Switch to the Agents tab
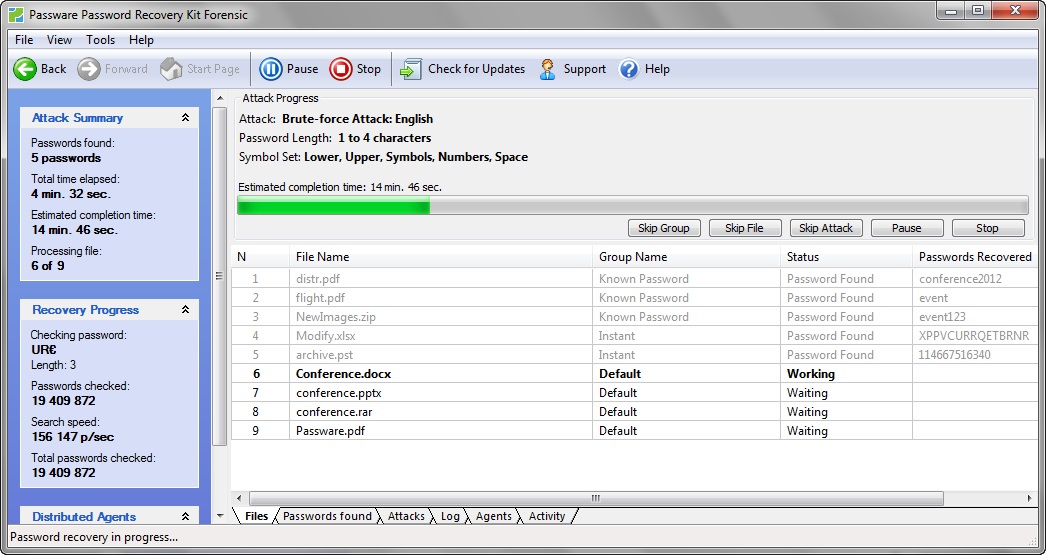 click(494, 516)
